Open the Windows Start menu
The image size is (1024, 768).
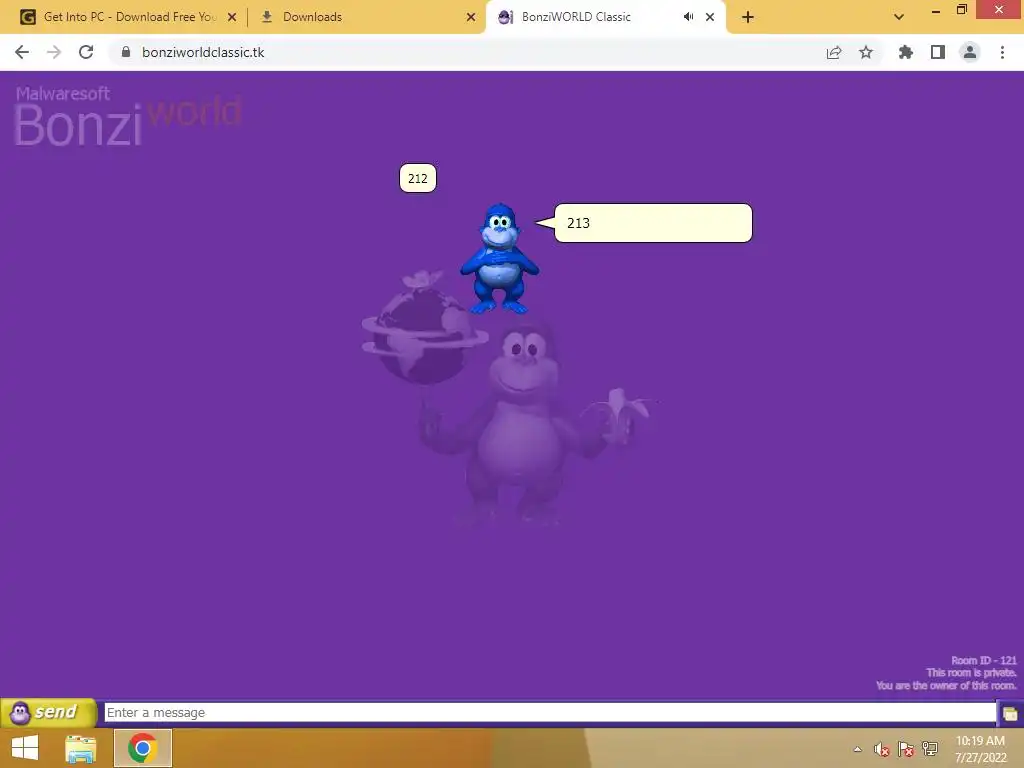[x=25, y=748]
